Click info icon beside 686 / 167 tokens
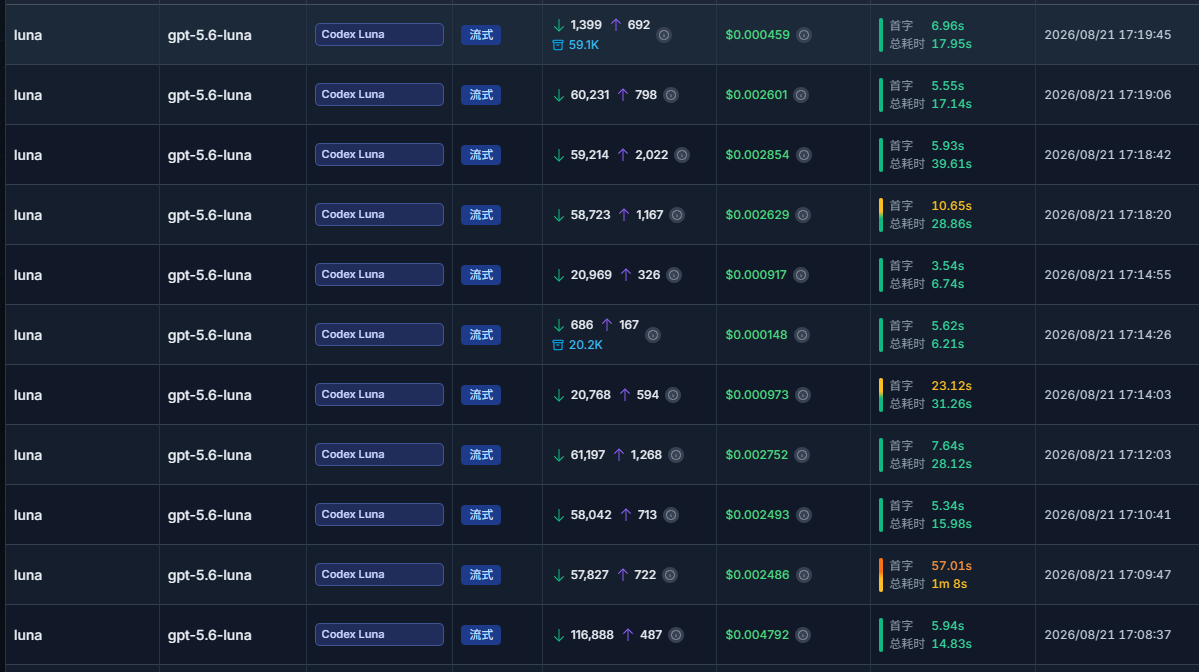 tap(652, 335)
